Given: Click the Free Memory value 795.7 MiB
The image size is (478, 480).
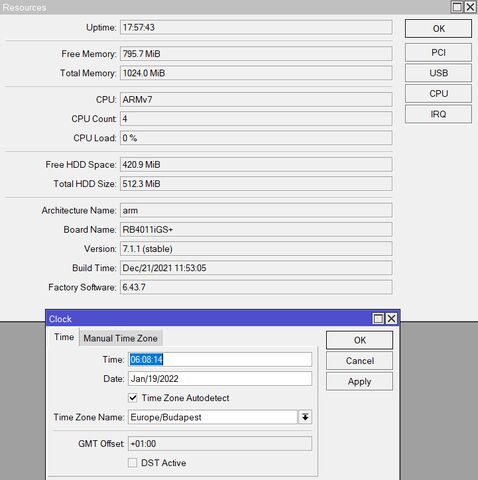Looking at the screenshot, I should 256,54.
